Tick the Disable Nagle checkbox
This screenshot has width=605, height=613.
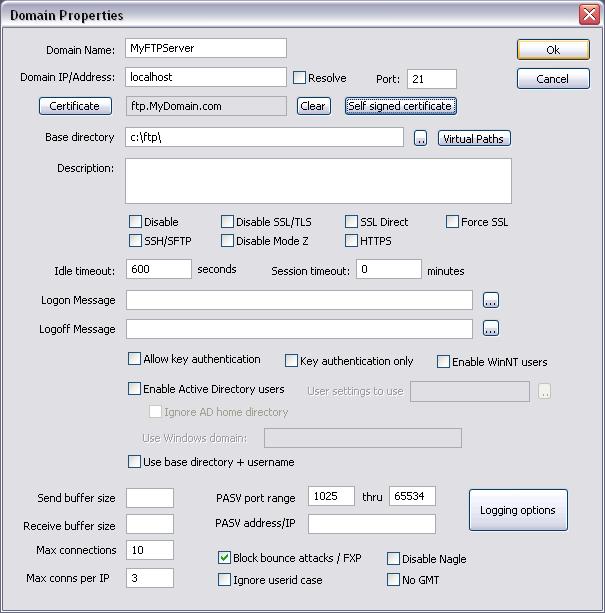pos(393,559)
